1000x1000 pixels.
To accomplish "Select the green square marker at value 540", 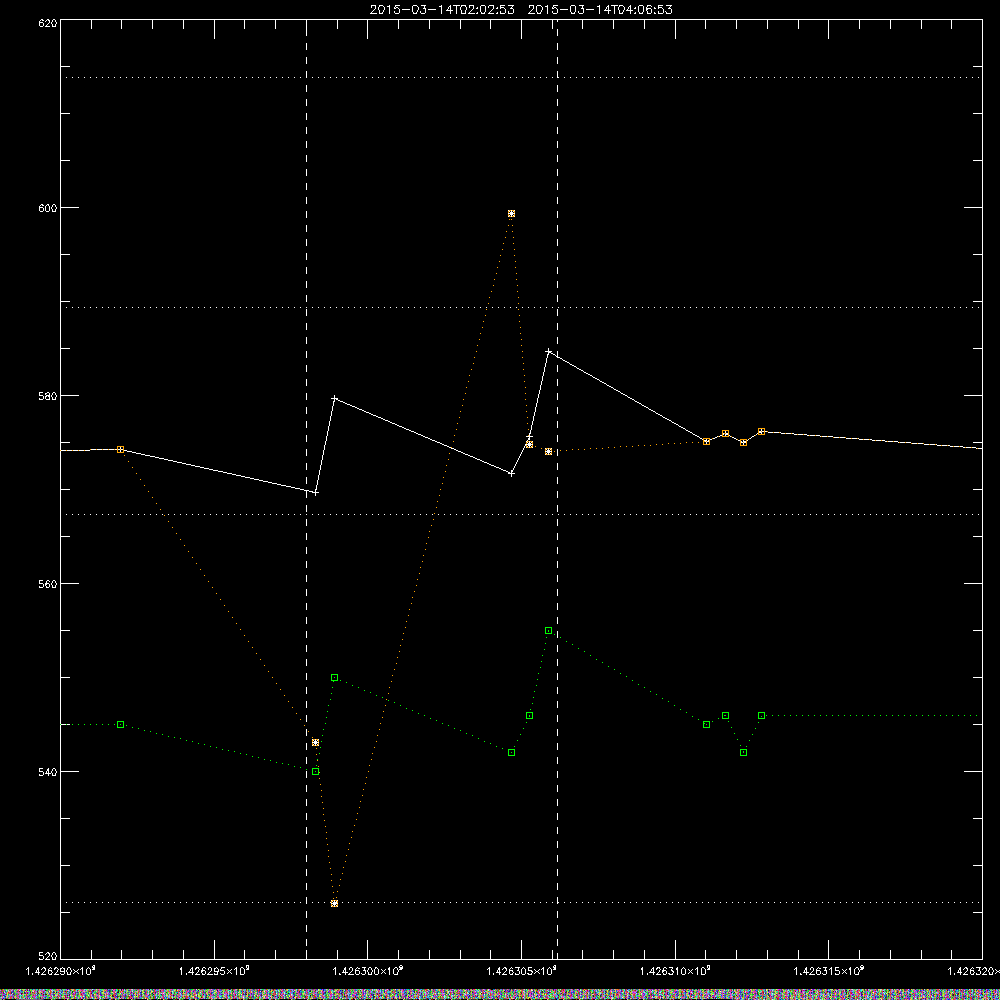I will click(x=316, y=772).
